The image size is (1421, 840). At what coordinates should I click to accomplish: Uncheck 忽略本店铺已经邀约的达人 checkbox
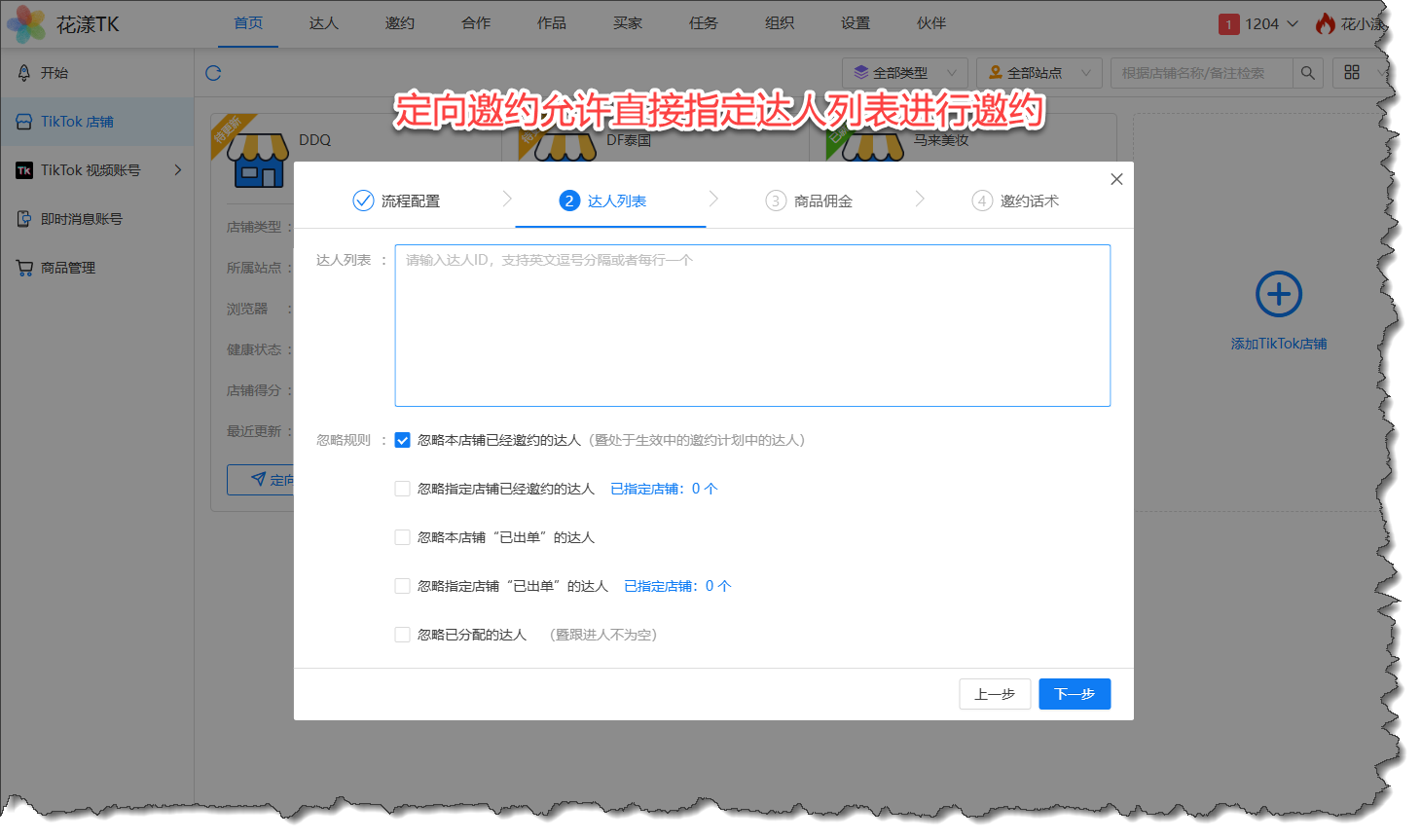[402, 440]
